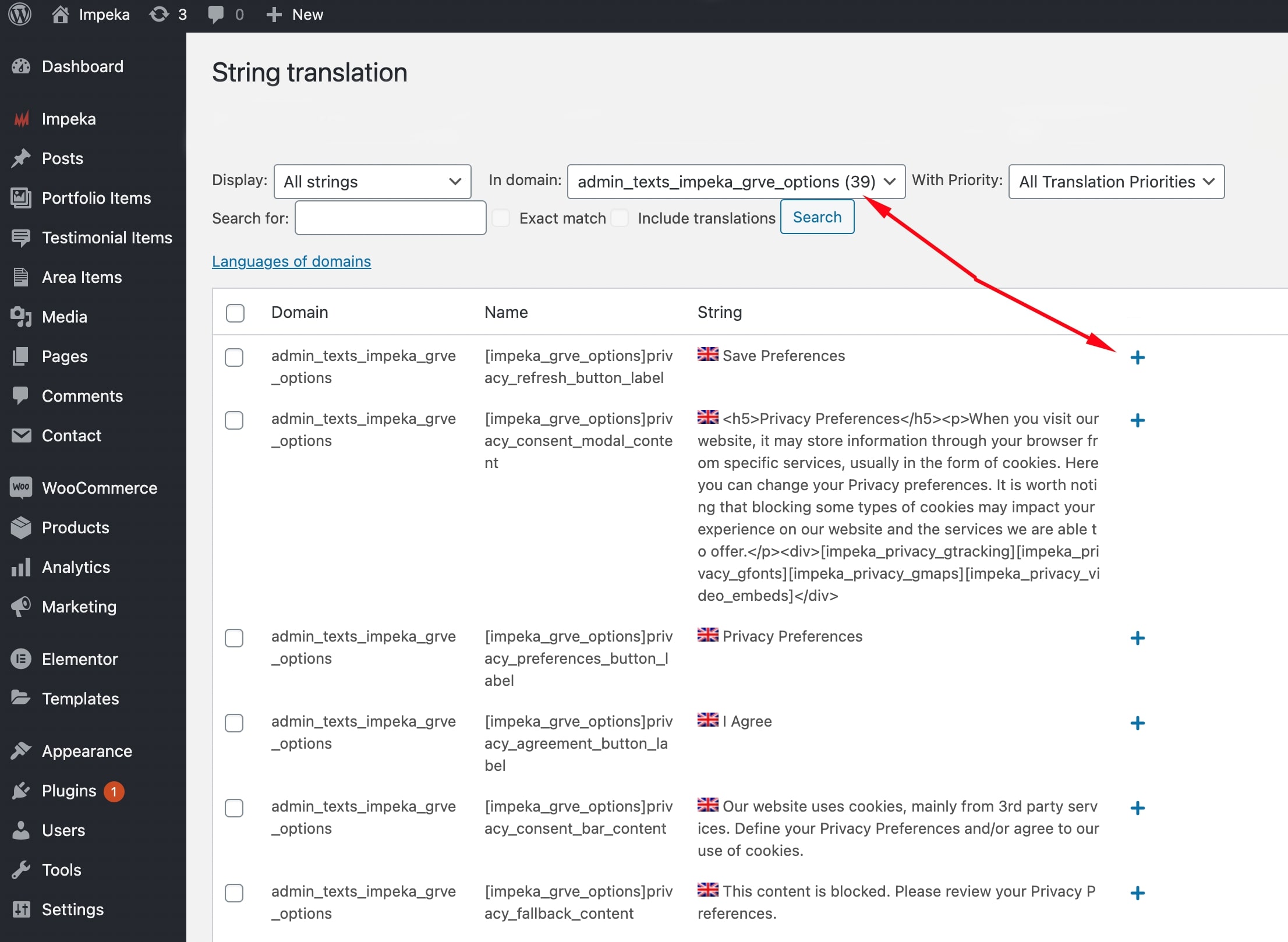Open the Plugins menu item

click(69, 791)
